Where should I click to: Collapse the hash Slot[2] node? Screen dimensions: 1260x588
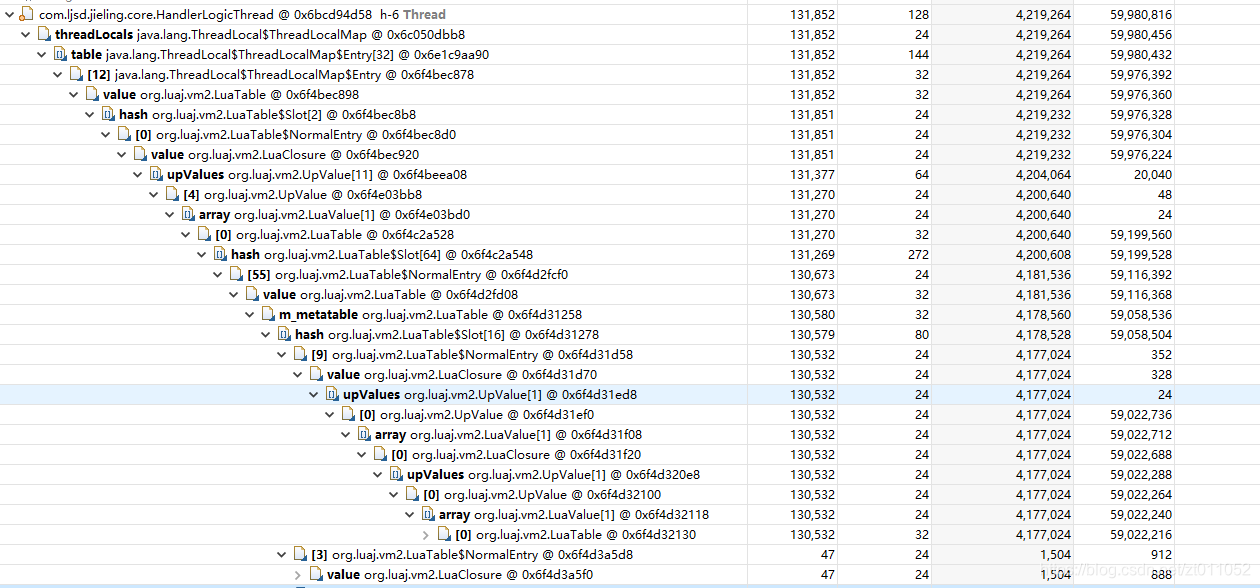pos(89,115)
